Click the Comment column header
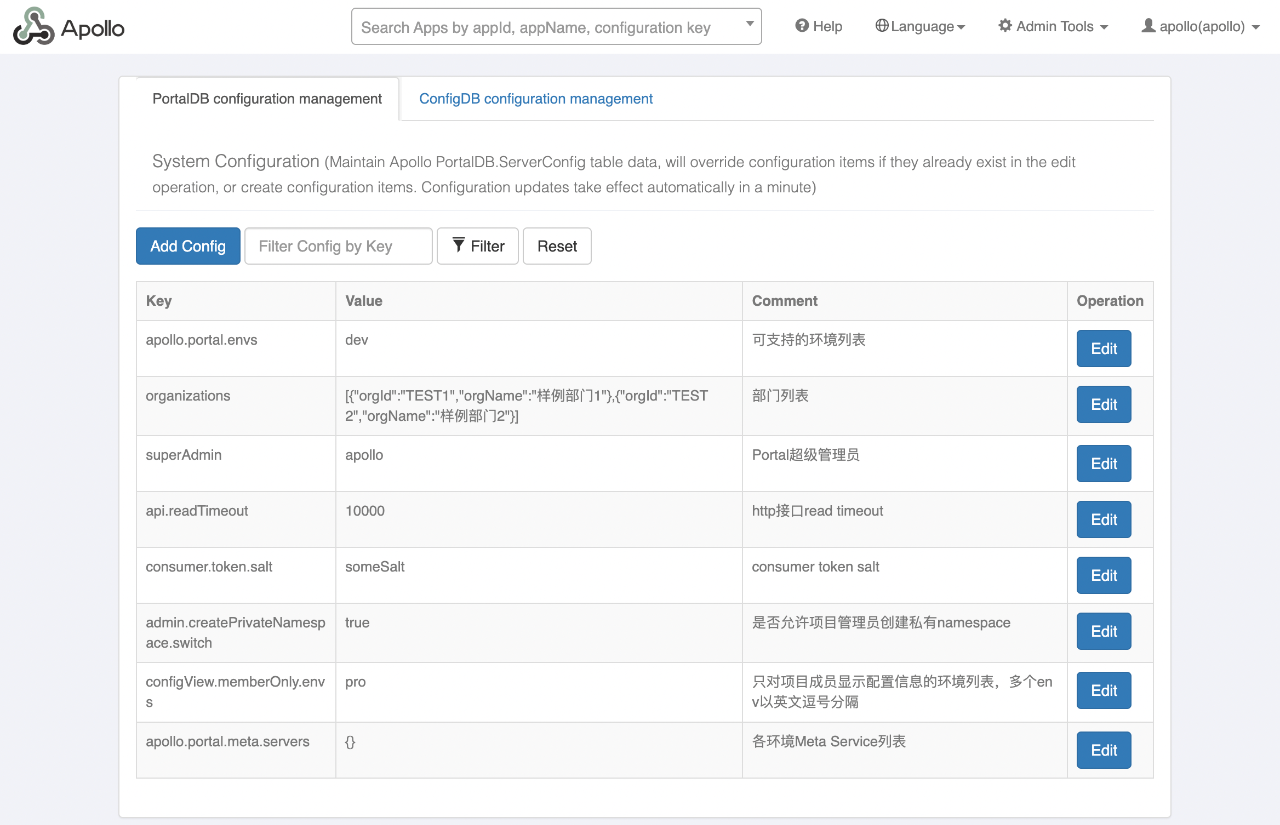 pyautogui.click(x=905, y=301)
